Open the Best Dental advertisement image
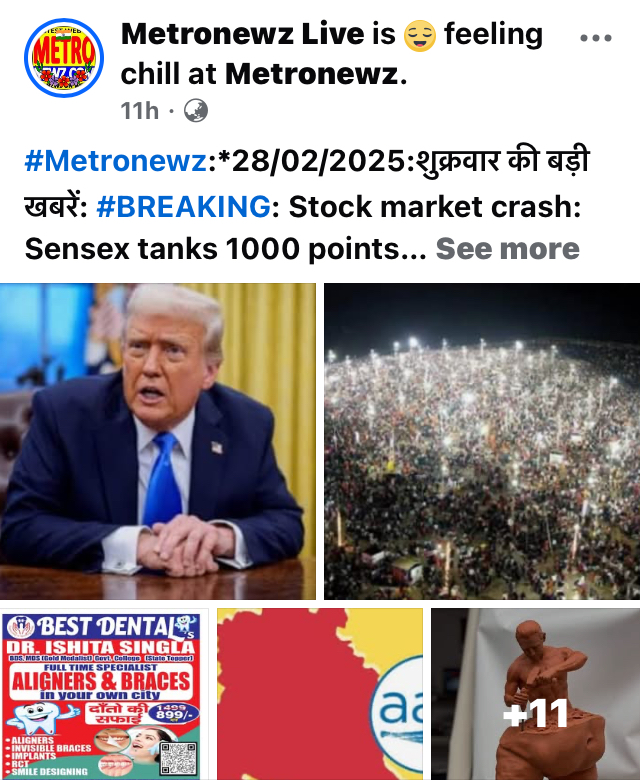The height and width of the screenshot is (780, 640). click(x=104, y=694)
